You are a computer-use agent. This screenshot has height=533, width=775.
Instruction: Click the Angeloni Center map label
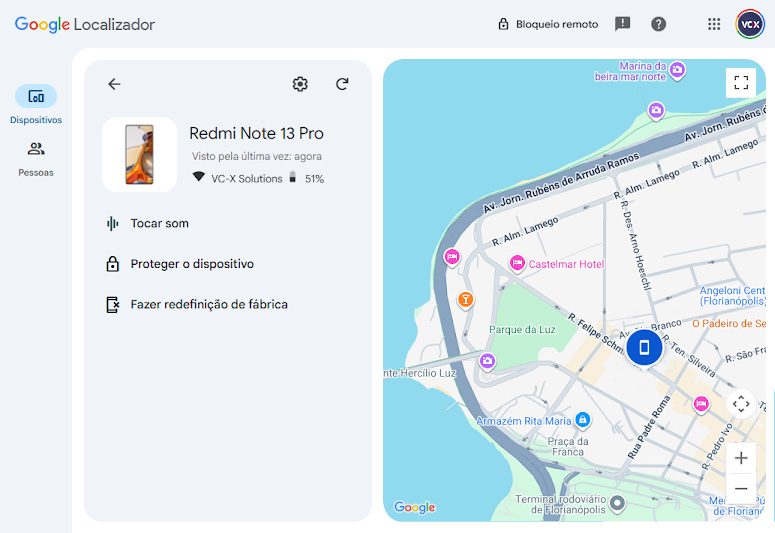point(732,296)
